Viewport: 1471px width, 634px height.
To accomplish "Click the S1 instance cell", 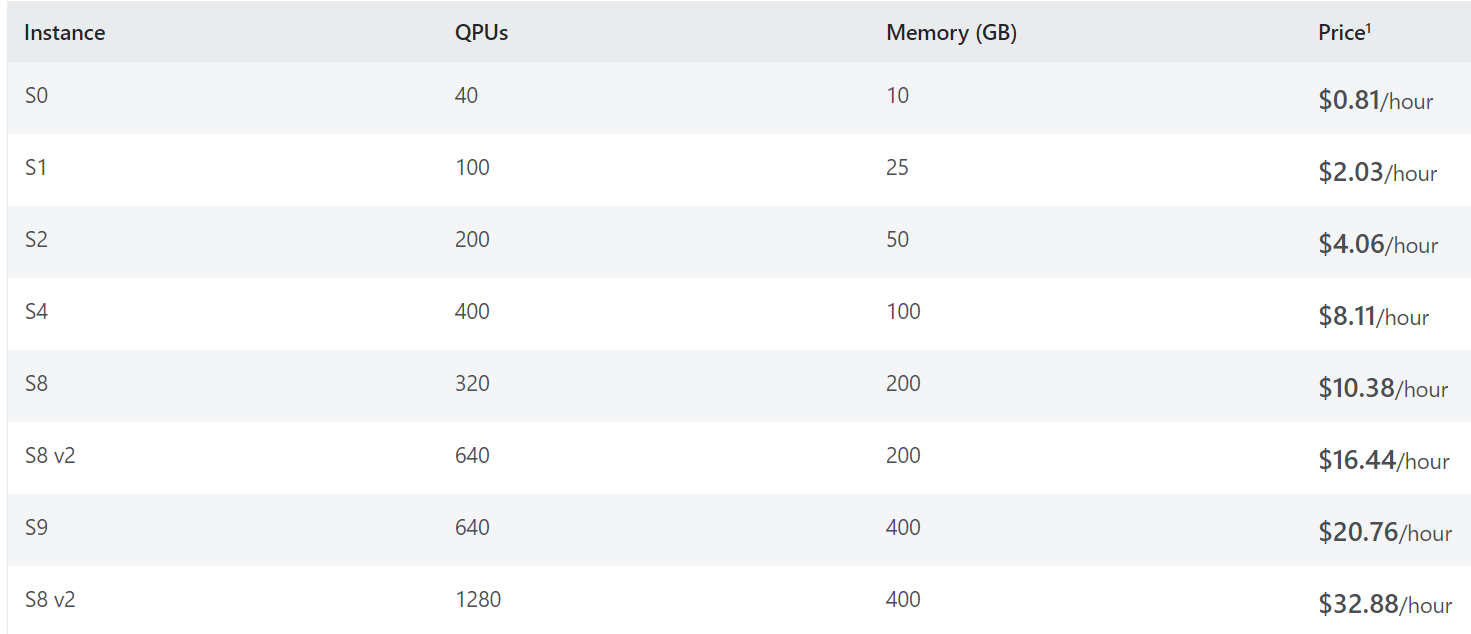I will [36, 168].
